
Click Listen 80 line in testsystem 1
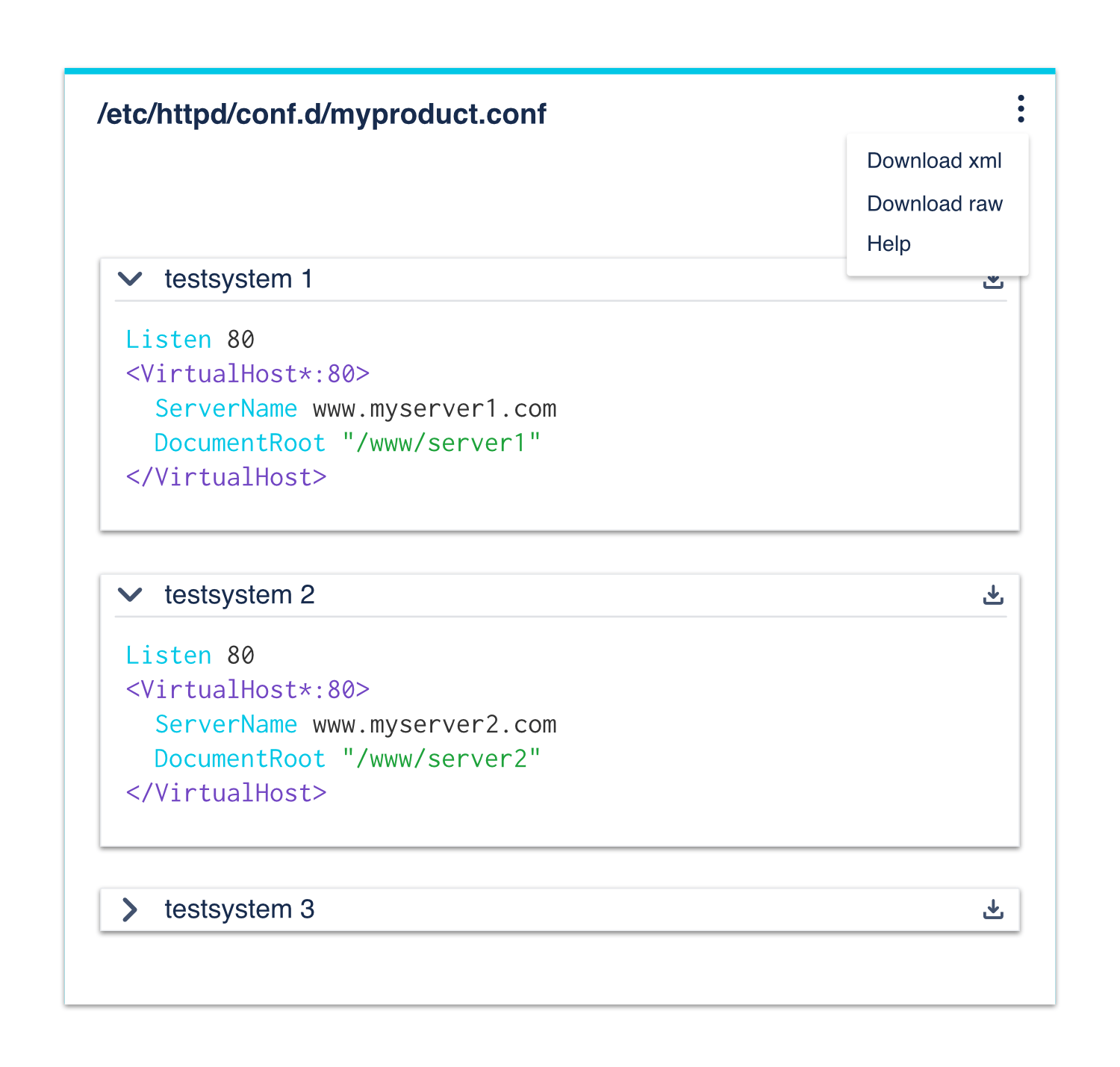tap(190, 340)
